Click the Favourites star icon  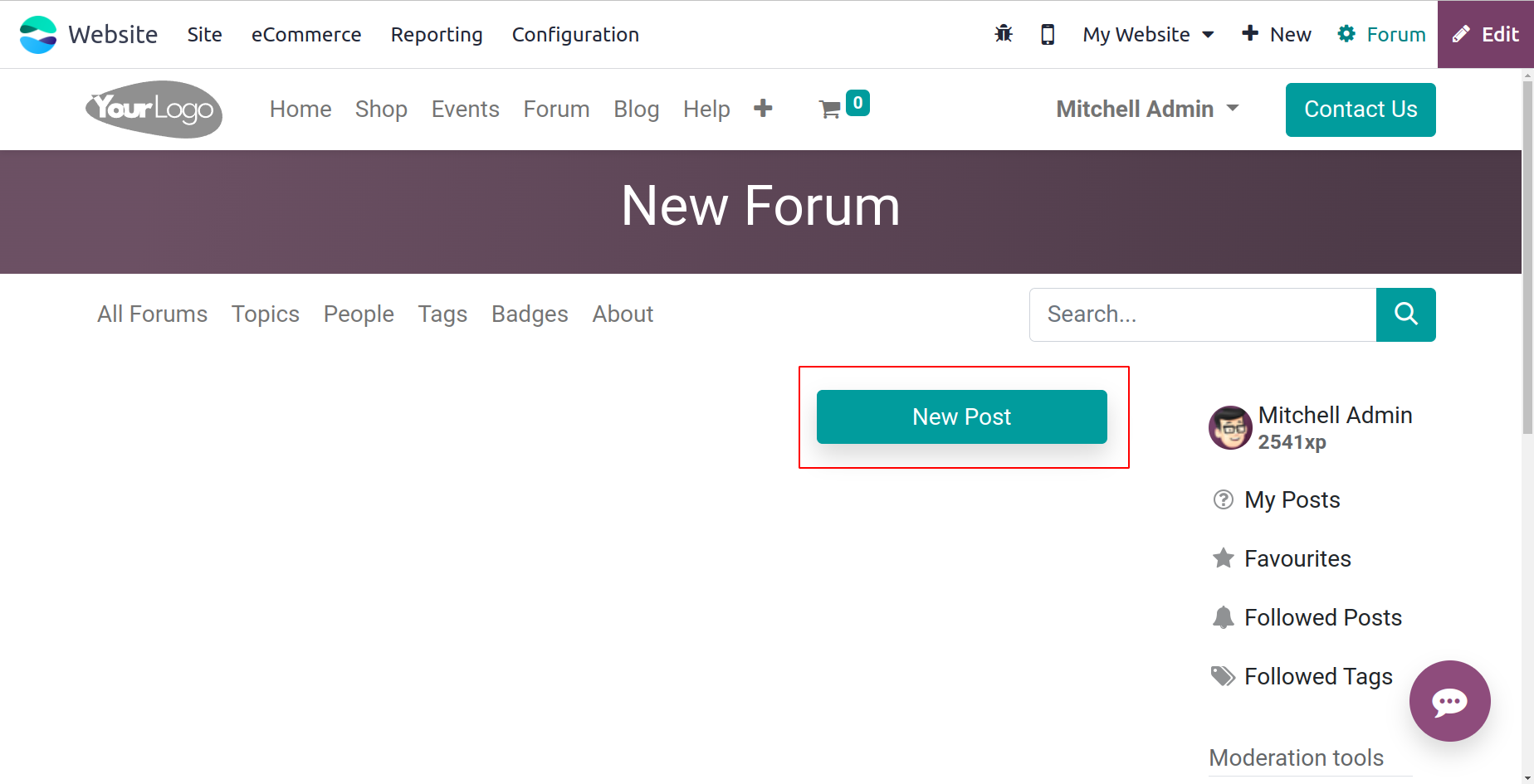(1223, 558)
